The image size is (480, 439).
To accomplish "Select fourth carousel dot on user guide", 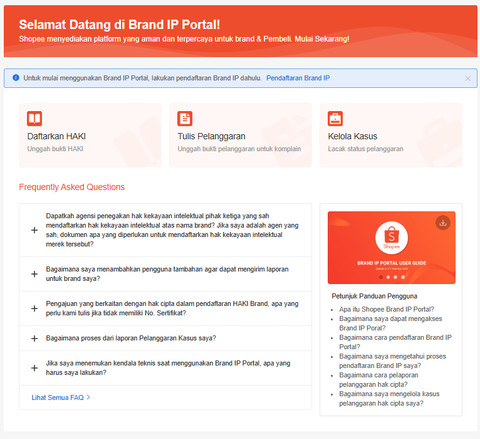I will pyautogui.click(x=403, y=277).
